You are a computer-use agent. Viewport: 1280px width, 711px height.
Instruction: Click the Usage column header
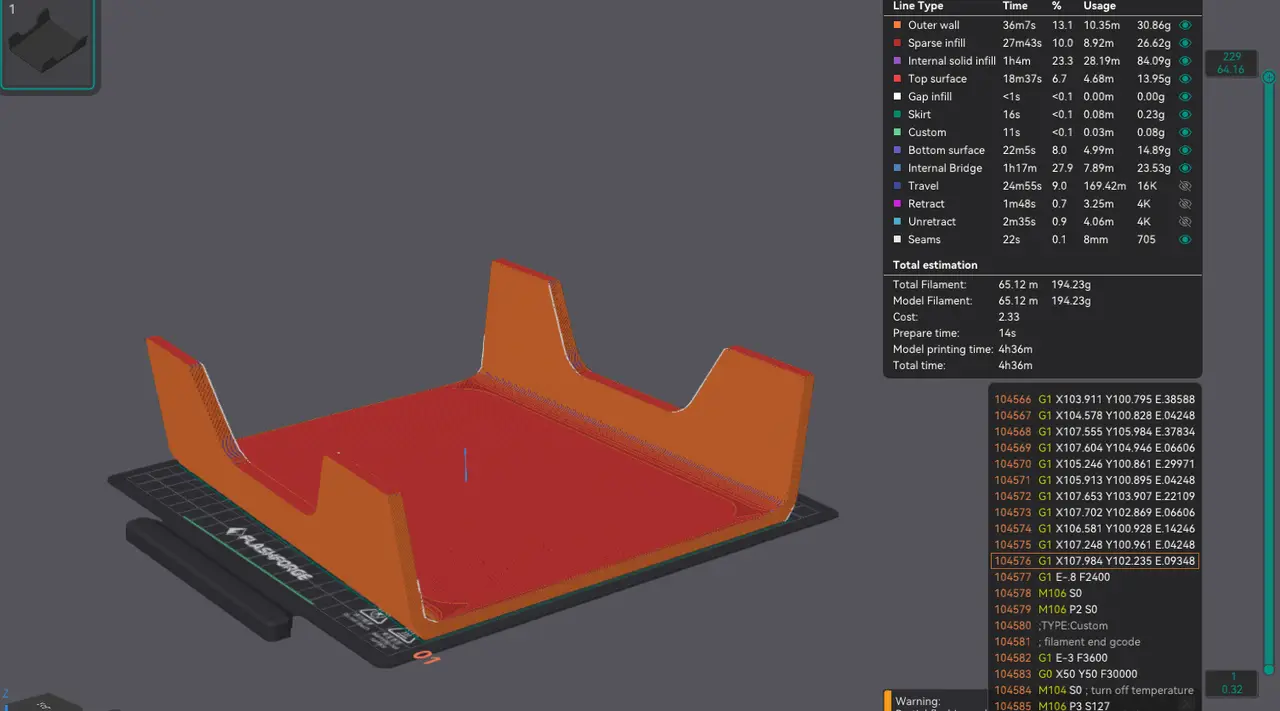(x=1099, y=6)
